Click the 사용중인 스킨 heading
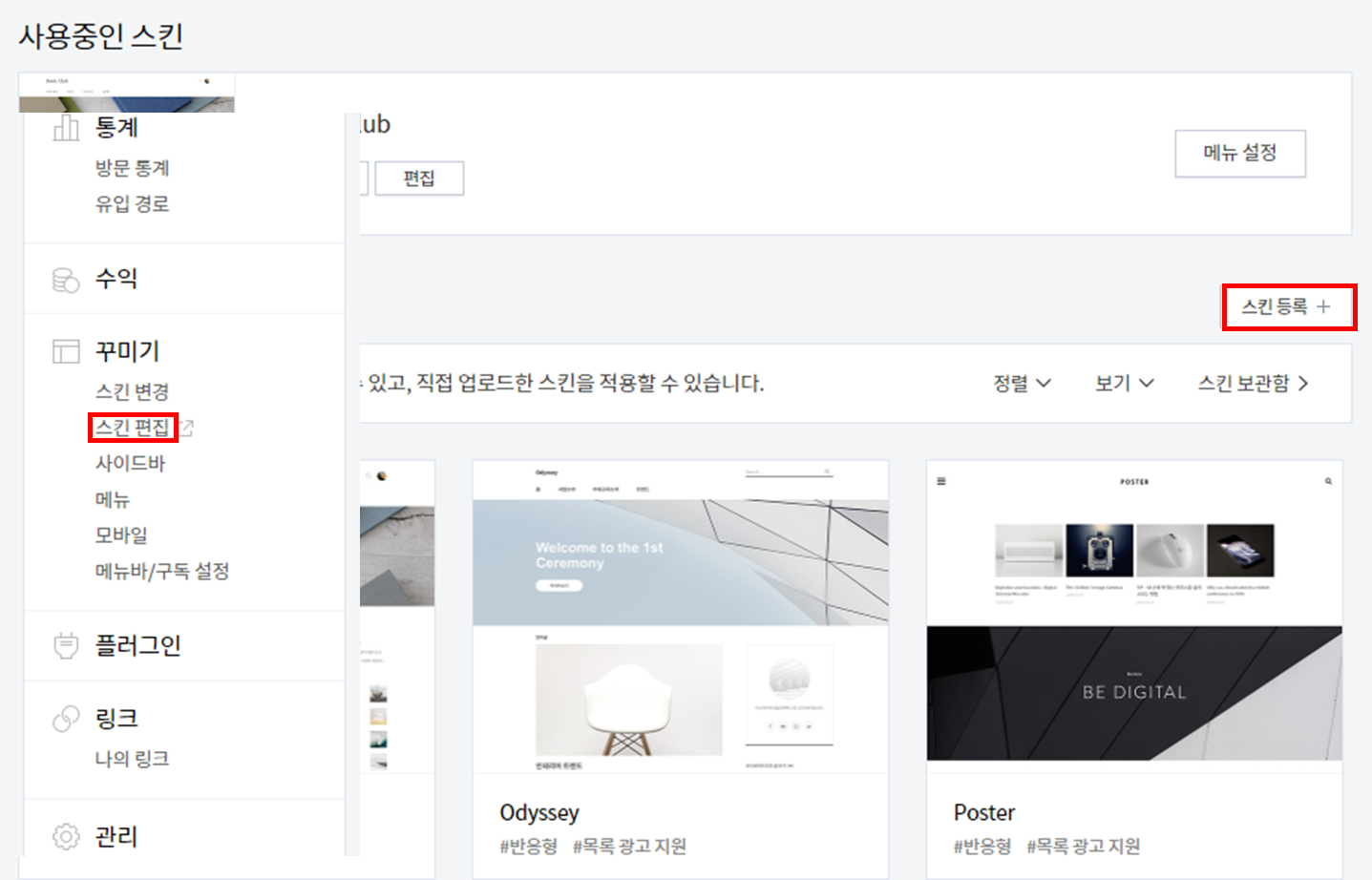The image size is (1372, 880). pos(100,36)
